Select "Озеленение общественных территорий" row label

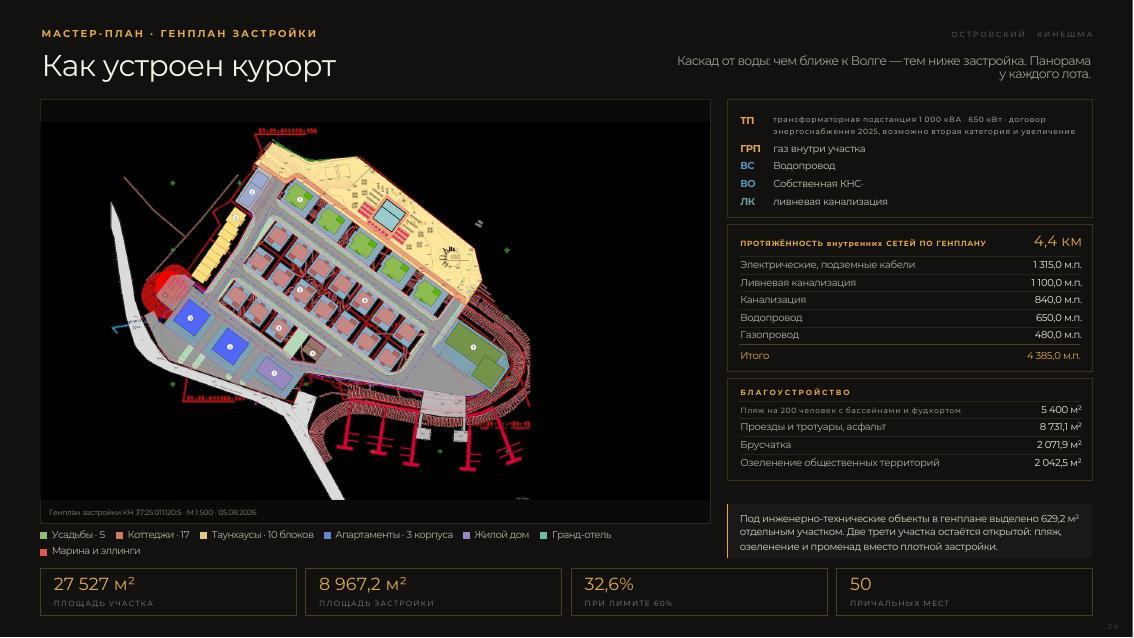pos(840,463)
